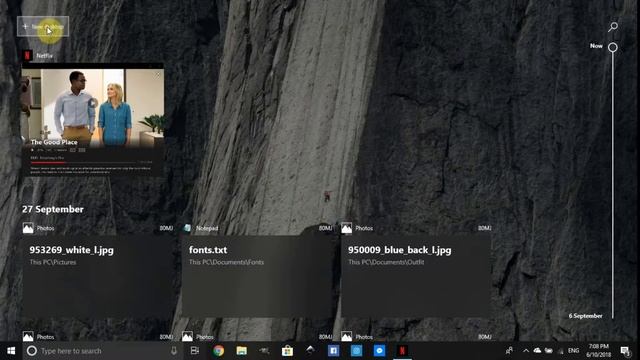Viewport: 640px width, 360px height.
Task: Open the People icon in taskbar
Action: coord(509,351)
